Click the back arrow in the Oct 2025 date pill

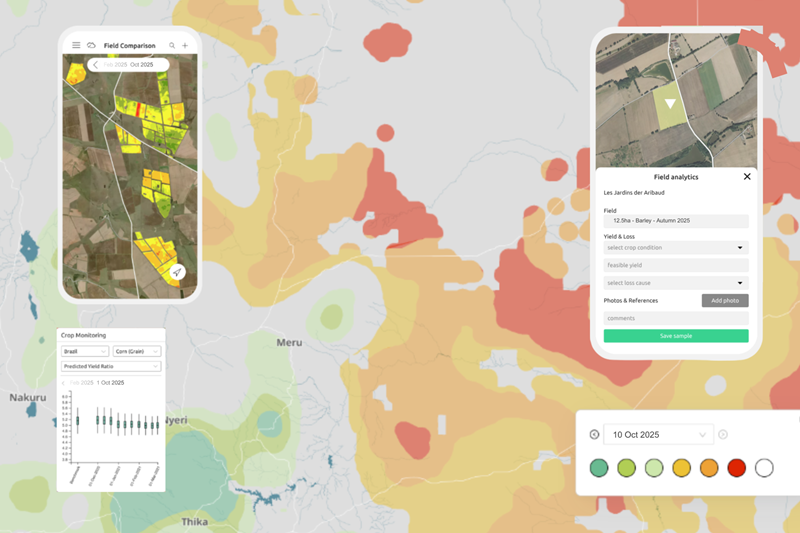[95, 65]
